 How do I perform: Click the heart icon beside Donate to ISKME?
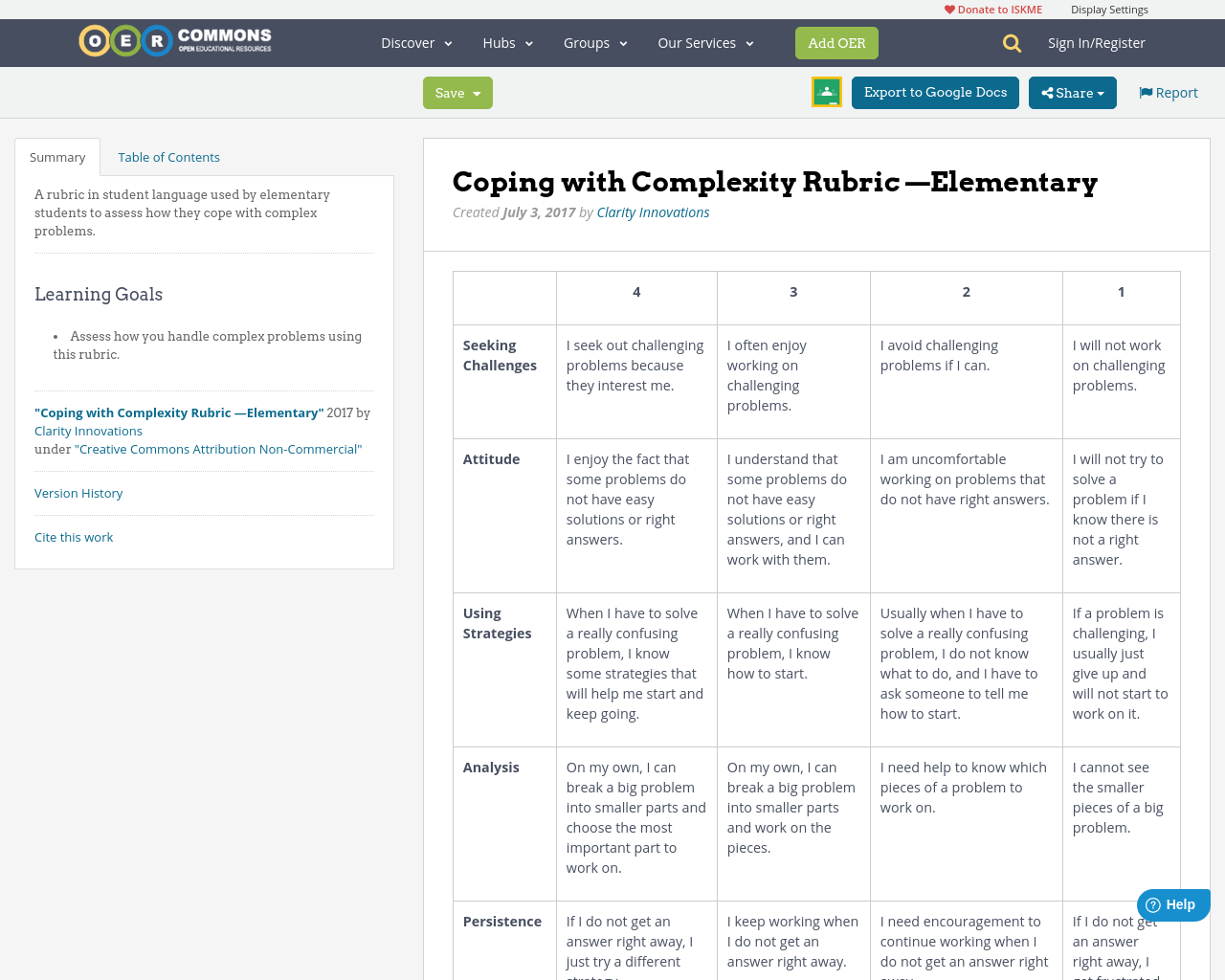coord(947,8)
